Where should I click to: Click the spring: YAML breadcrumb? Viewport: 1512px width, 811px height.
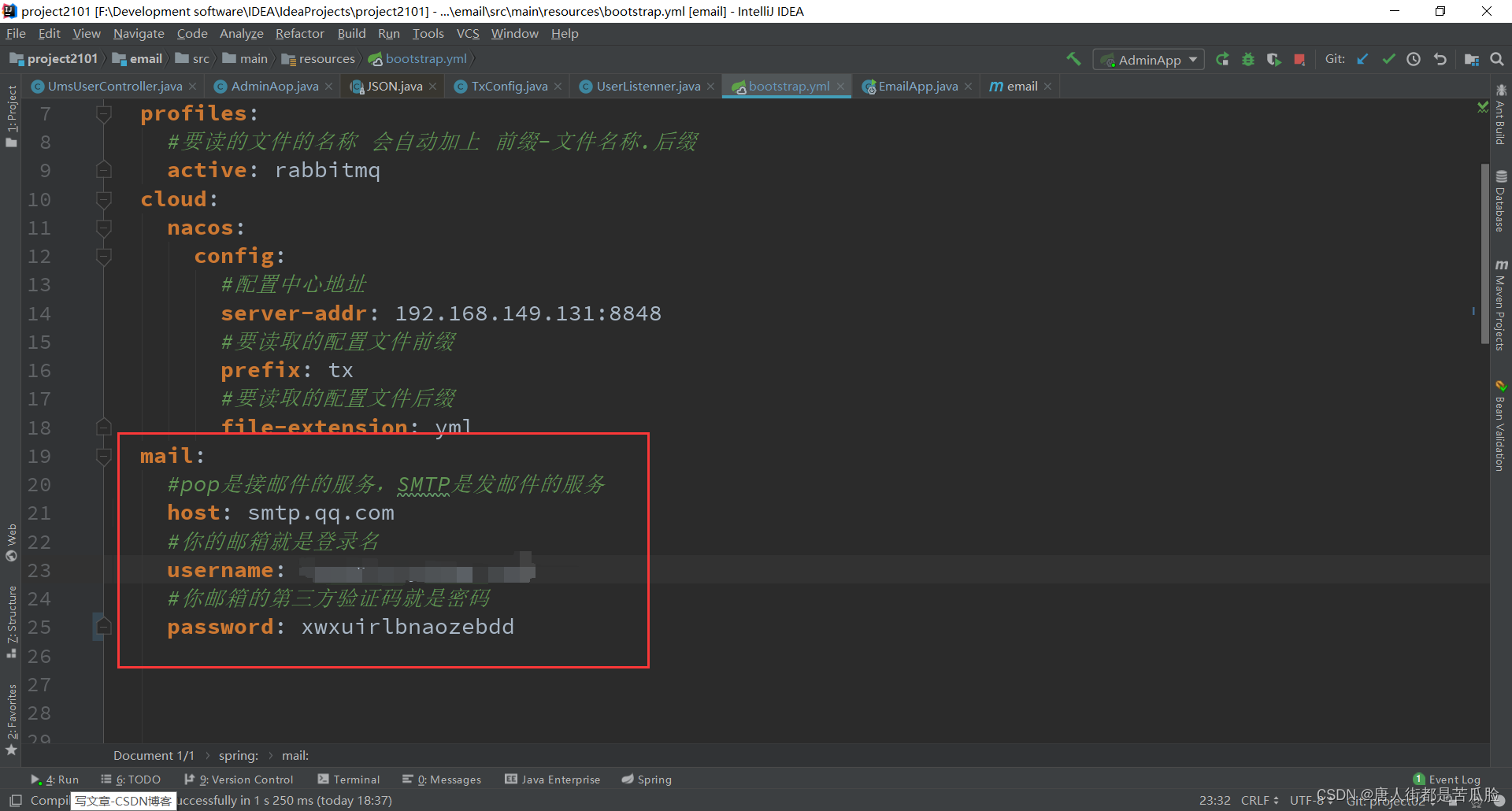pyautogui.click(x=239, y=756)
